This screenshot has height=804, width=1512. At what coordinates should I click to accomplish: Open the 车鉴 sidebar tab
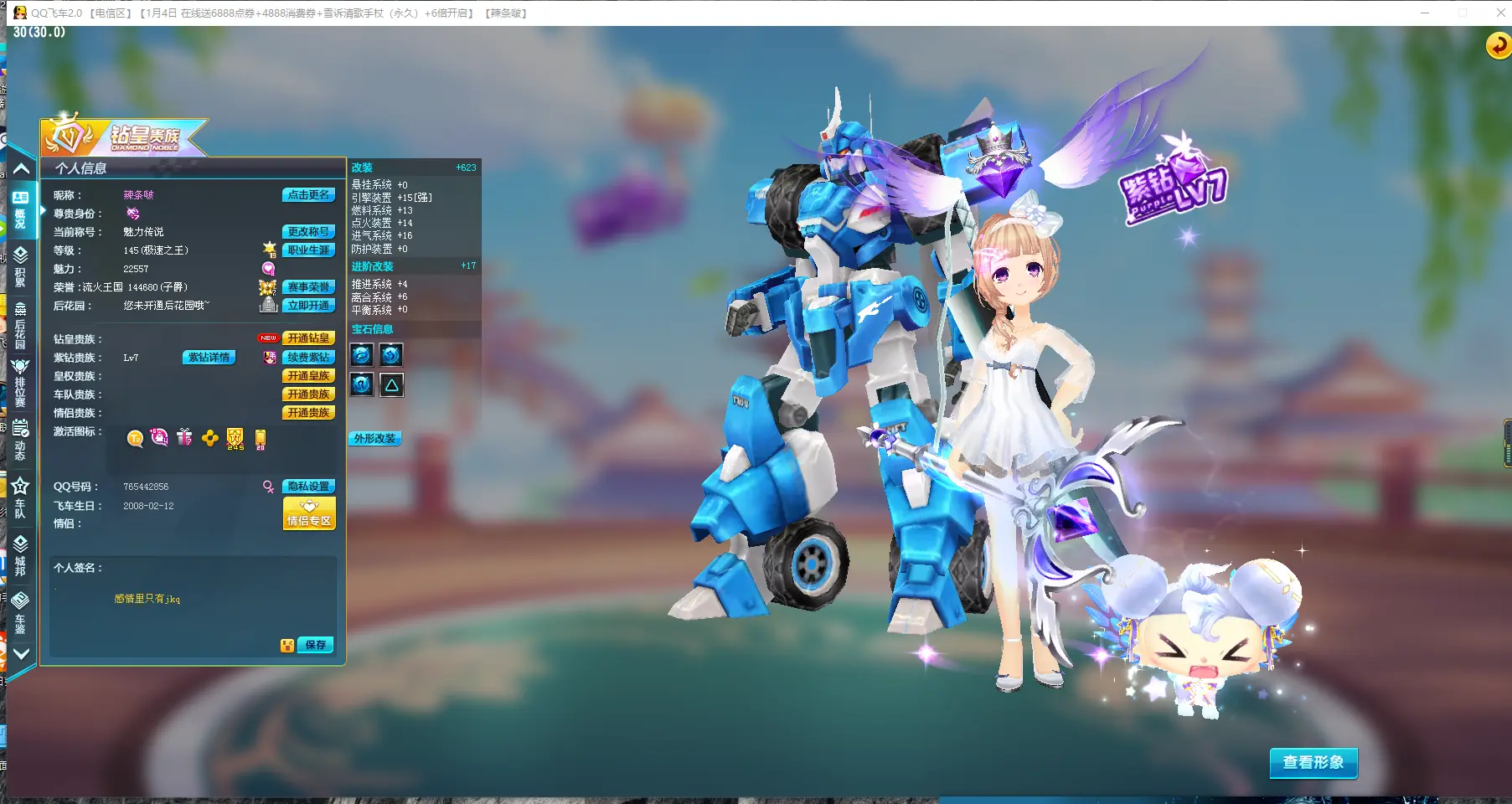[x=20, y=613]
